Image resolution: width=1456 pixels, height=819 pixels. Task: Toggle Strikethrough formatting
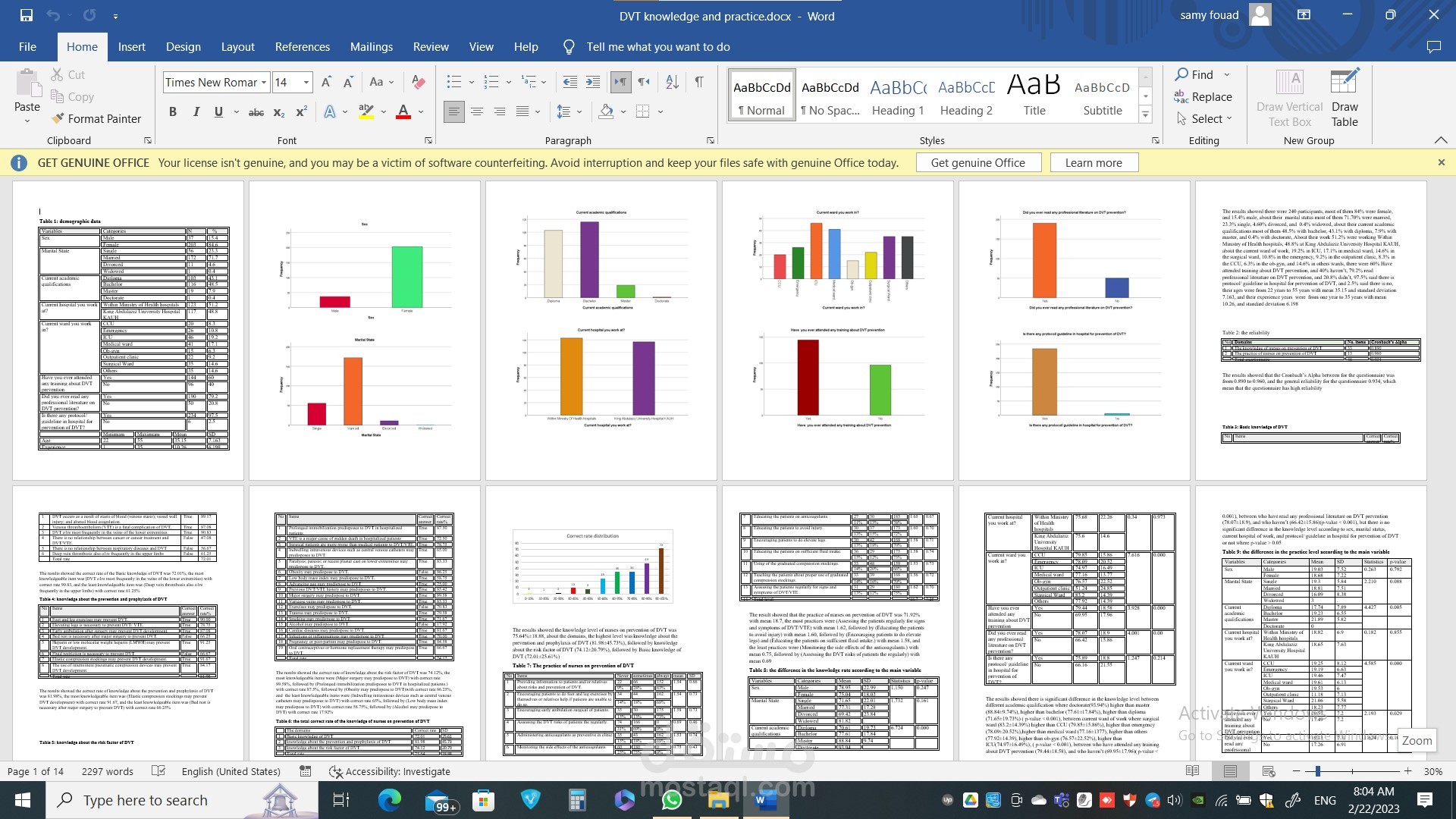tap(256, 112)
